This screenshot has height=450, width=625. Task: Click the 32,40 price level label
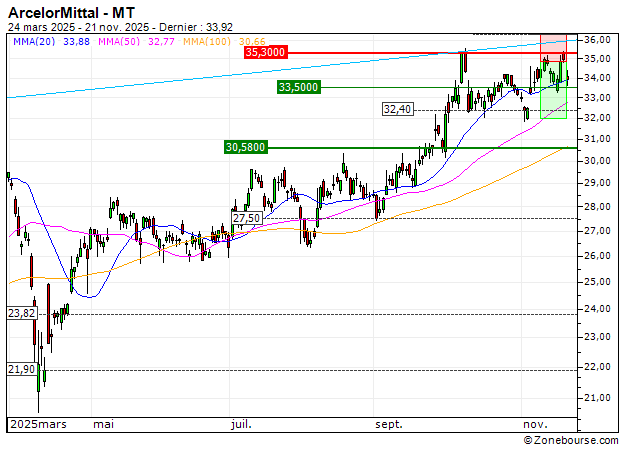(x=397, y=108)
